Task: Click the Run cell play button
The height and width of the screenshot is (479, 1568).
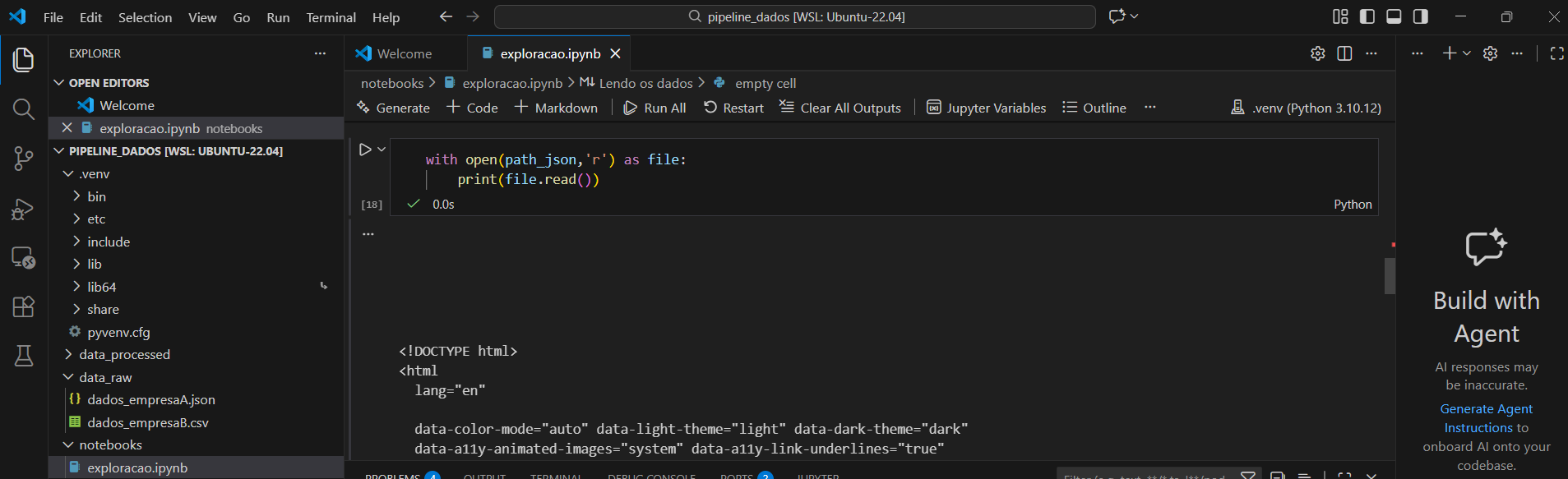Action: click(x=365, y=150)
